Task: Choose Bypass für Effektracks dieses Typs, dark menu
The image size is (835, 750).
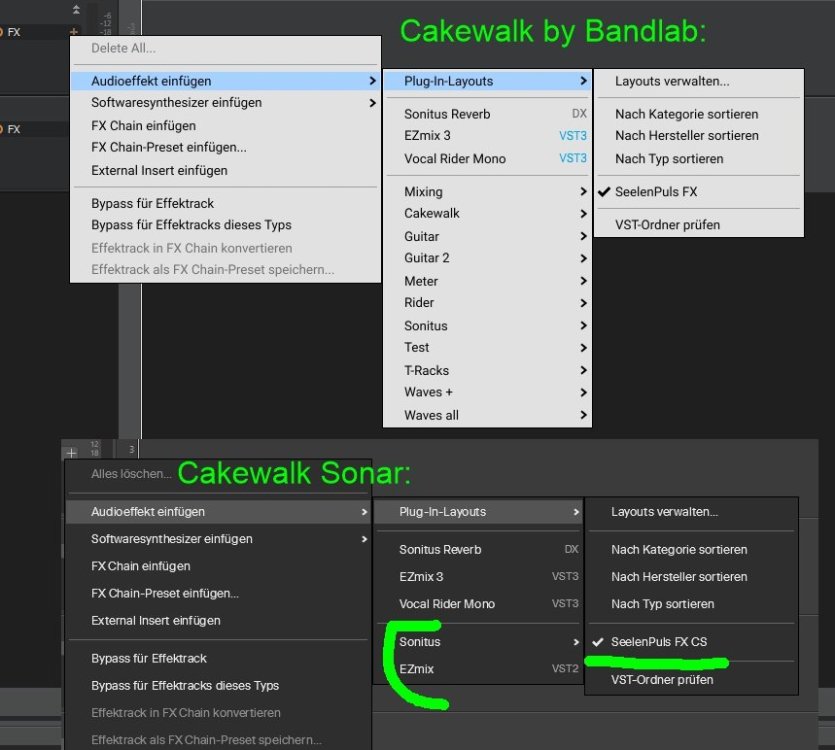Action: [218, 686]
